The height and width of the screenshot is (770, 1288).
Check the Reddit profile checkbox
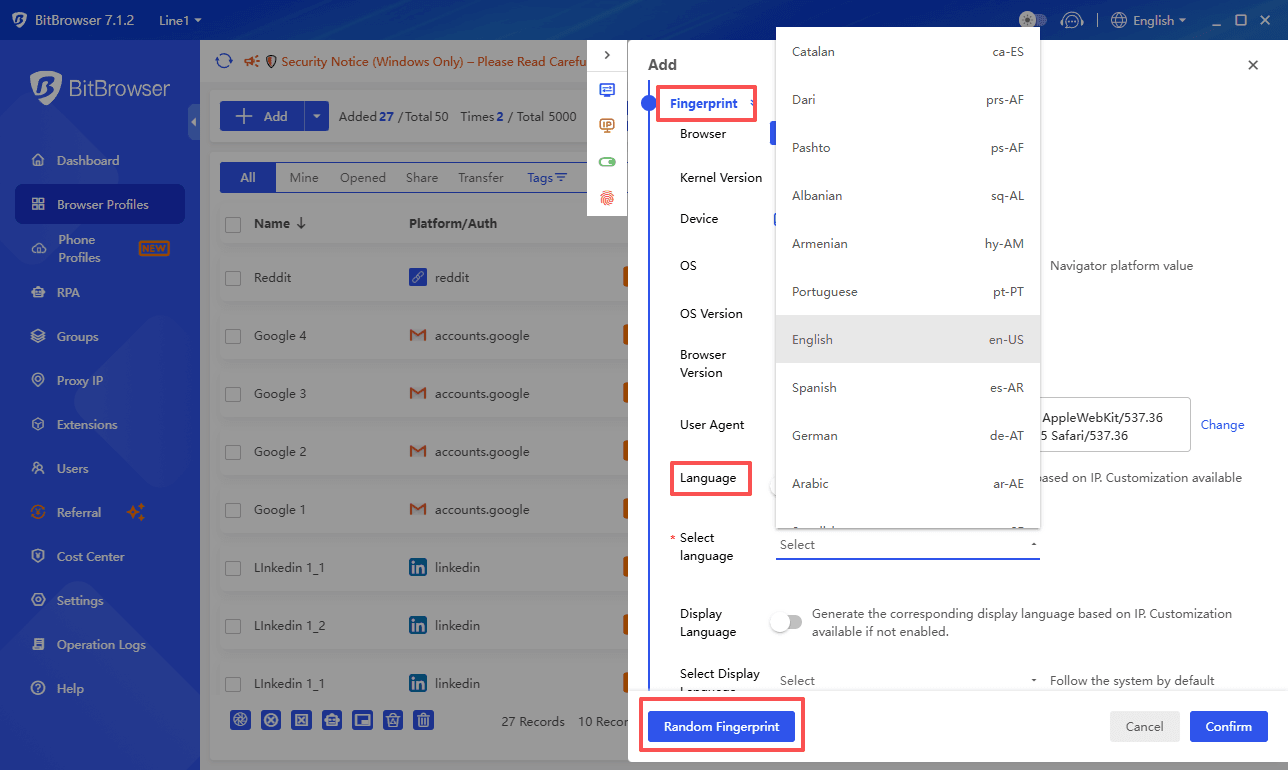233,278
